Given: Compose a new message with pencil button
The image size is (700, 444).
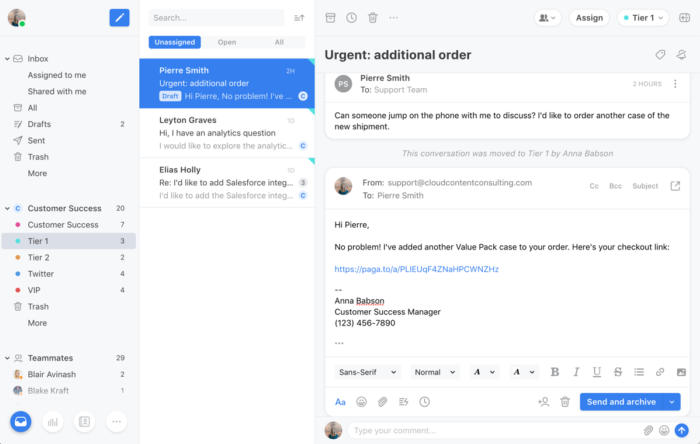Looking at the screenshot, I should (119, 18).
